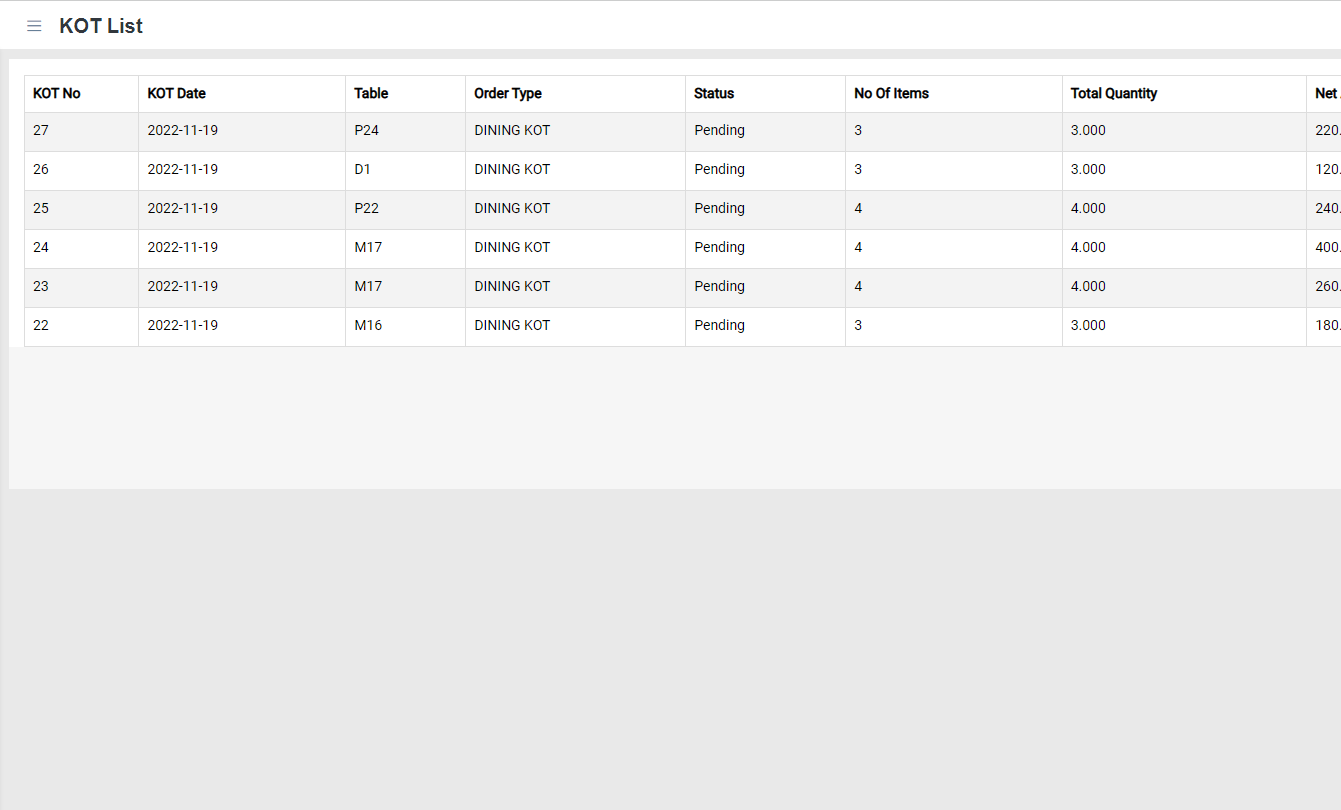Click the Order Type column header

pos(508,93)
